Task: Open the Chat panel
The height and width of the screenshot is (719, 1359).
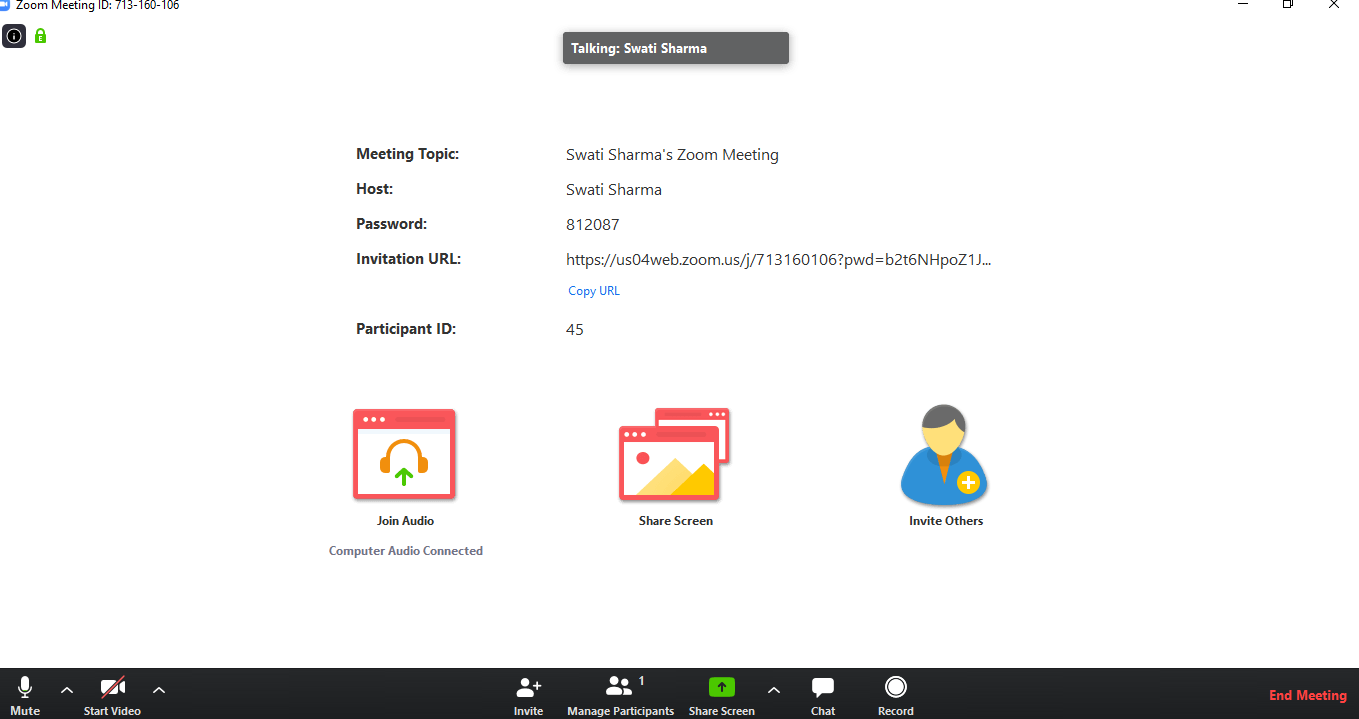Action: click(x=823, y=696)
